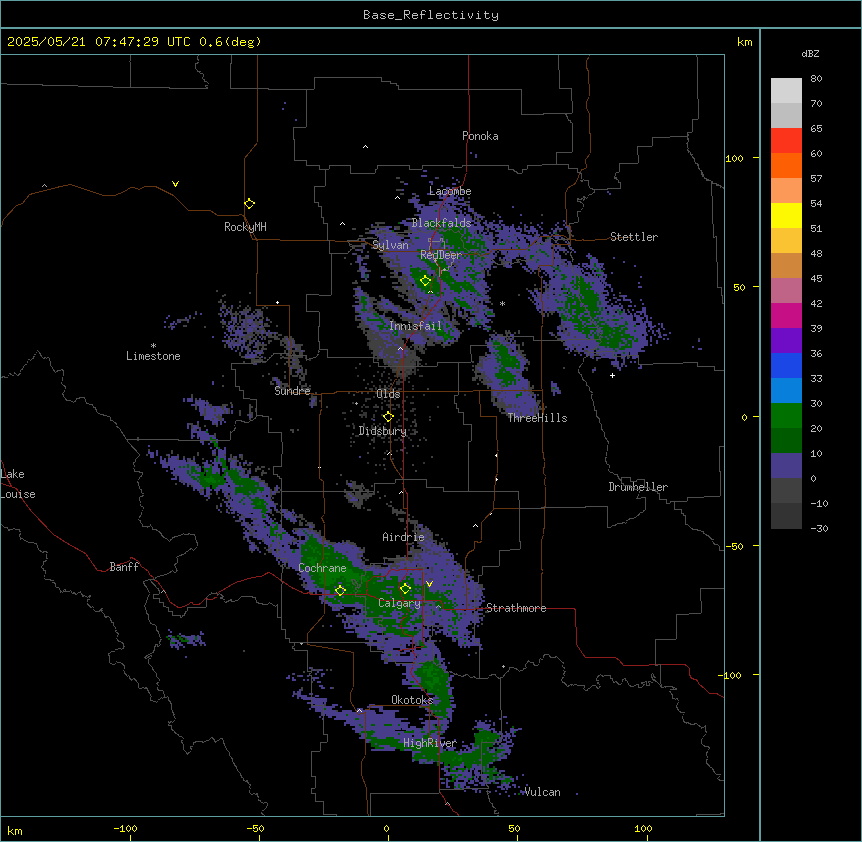Select the dark orange 57–60 dBZ swatch
The width and height of the screenshot is (862, 842).
pos(786,165)
